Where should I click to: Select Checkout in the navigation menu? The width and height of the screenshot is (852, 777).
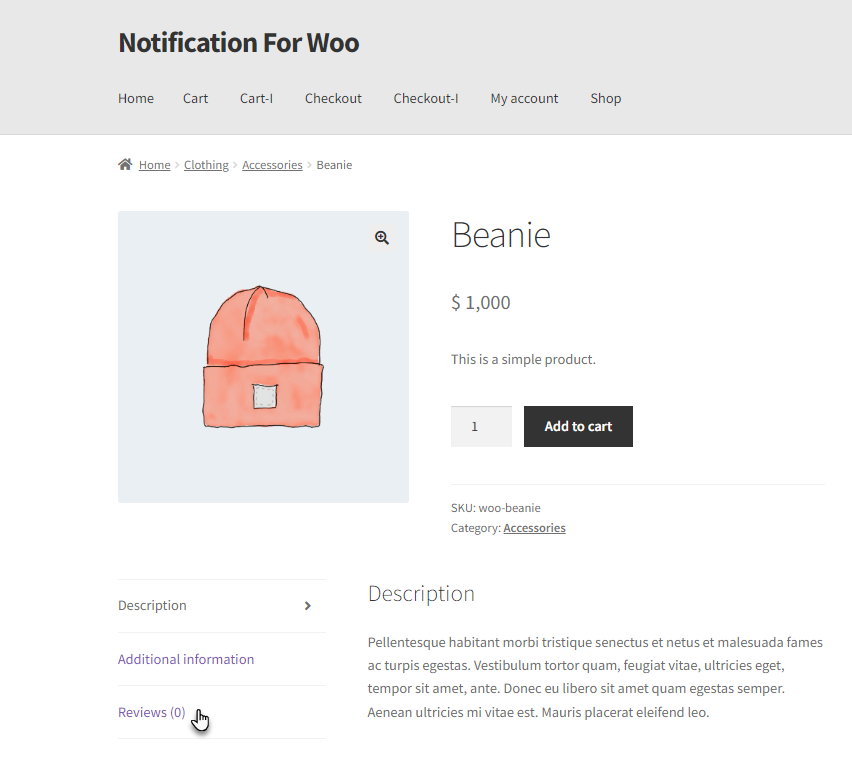coord(333,98)
